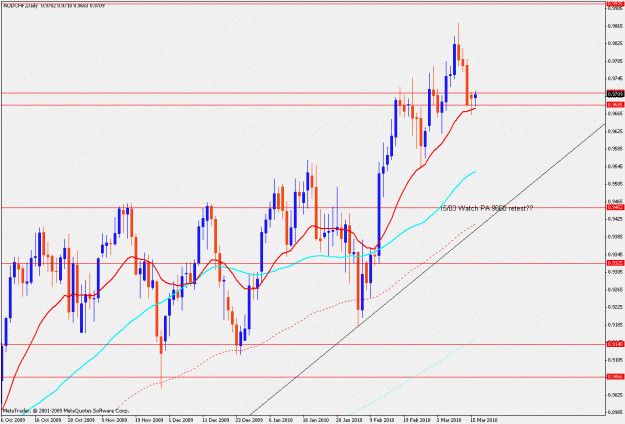
Task: Click the "16 Oct 2009" date axis label
Action: click(x=48, y=420)
